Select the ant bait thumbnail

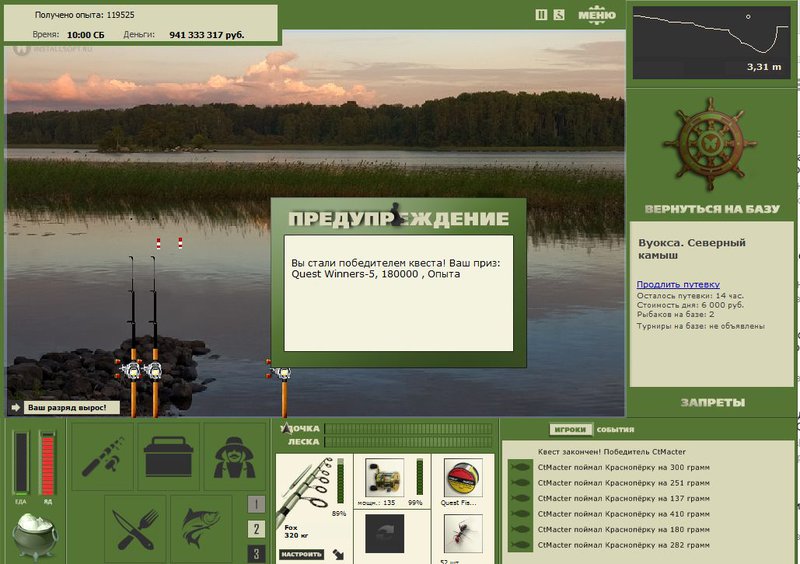(463, 534)
